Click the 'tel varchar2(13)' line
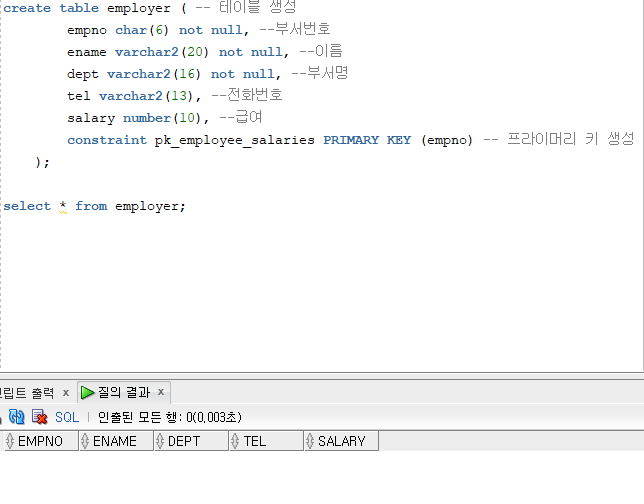The width and height of the screenshot is (644, 504). point(175,96)
